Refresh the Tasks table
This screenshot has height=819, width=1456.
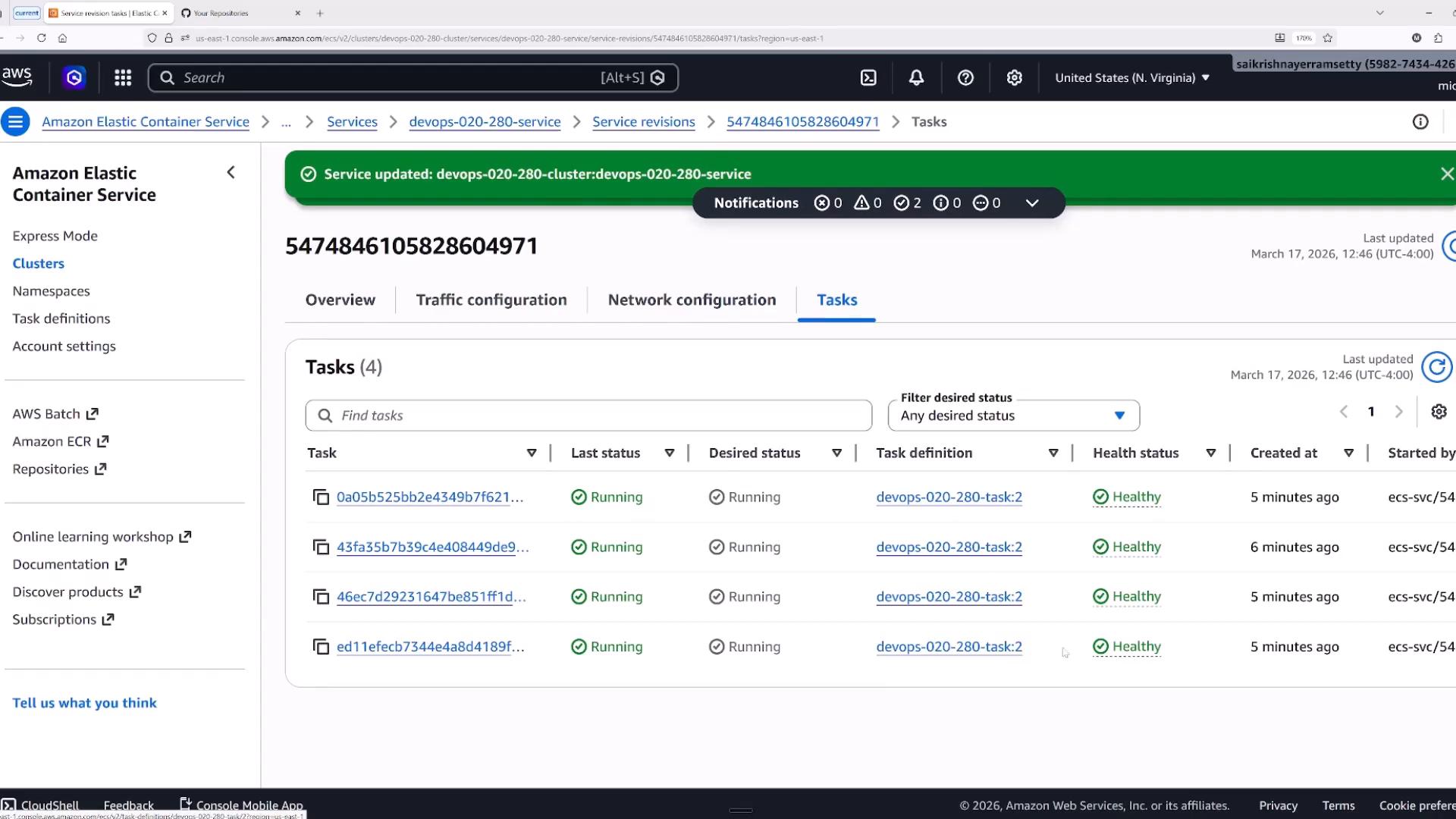point(1436,367)
